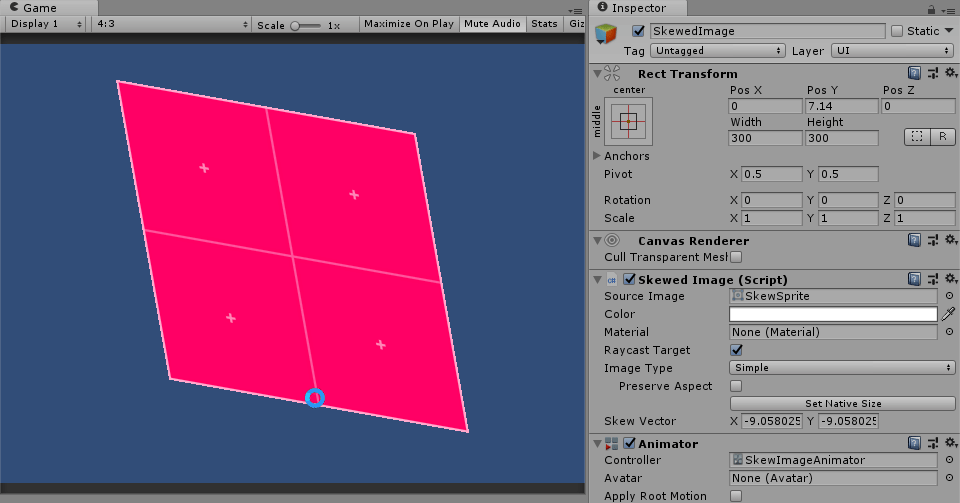Collapse the Canvas Renderer component
960x503 pixels.
pyautogui.click(x=597, y=240)
